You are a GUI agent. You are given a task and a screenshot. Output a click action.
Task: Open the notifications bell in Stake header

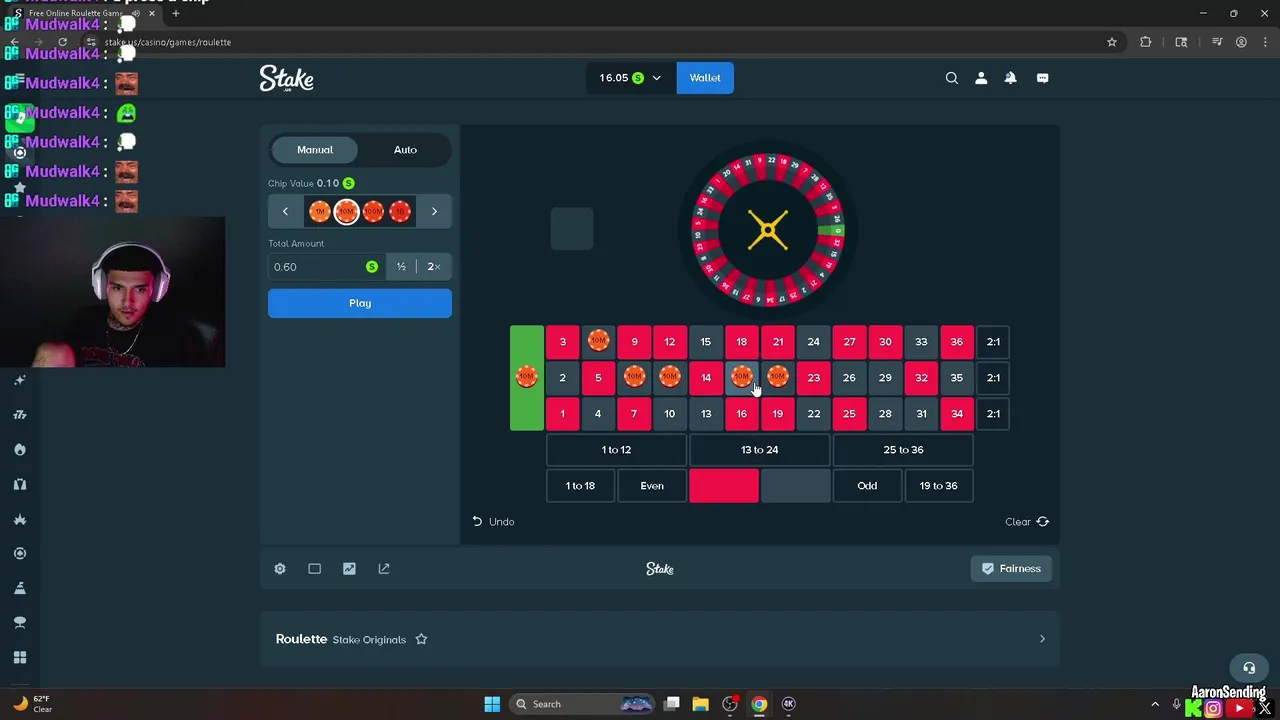[1010, 78]
